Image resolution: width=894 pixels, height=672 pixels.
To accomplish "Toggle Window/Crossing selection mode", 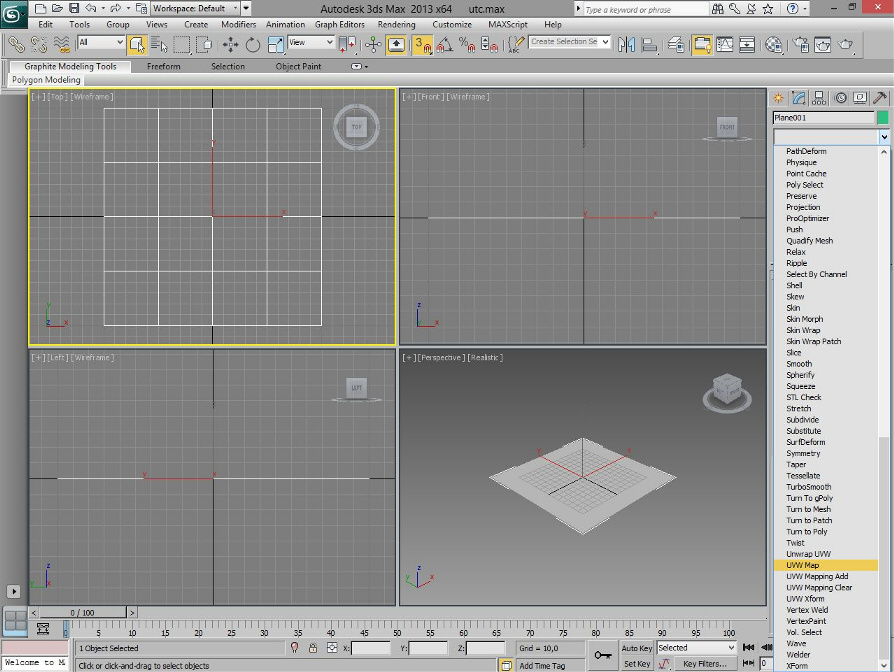I will [204, 44].
